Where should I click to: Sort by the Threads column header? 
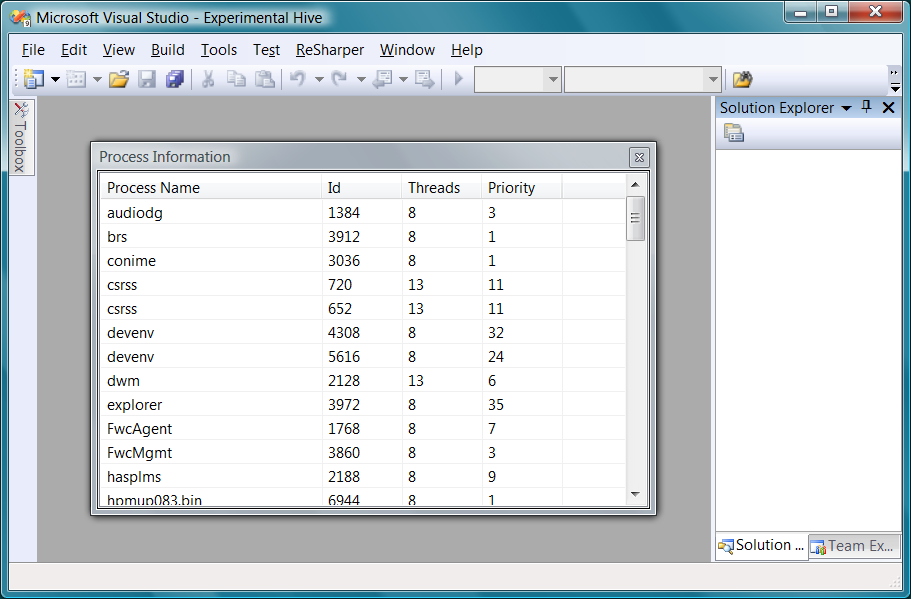pos(442,188)
